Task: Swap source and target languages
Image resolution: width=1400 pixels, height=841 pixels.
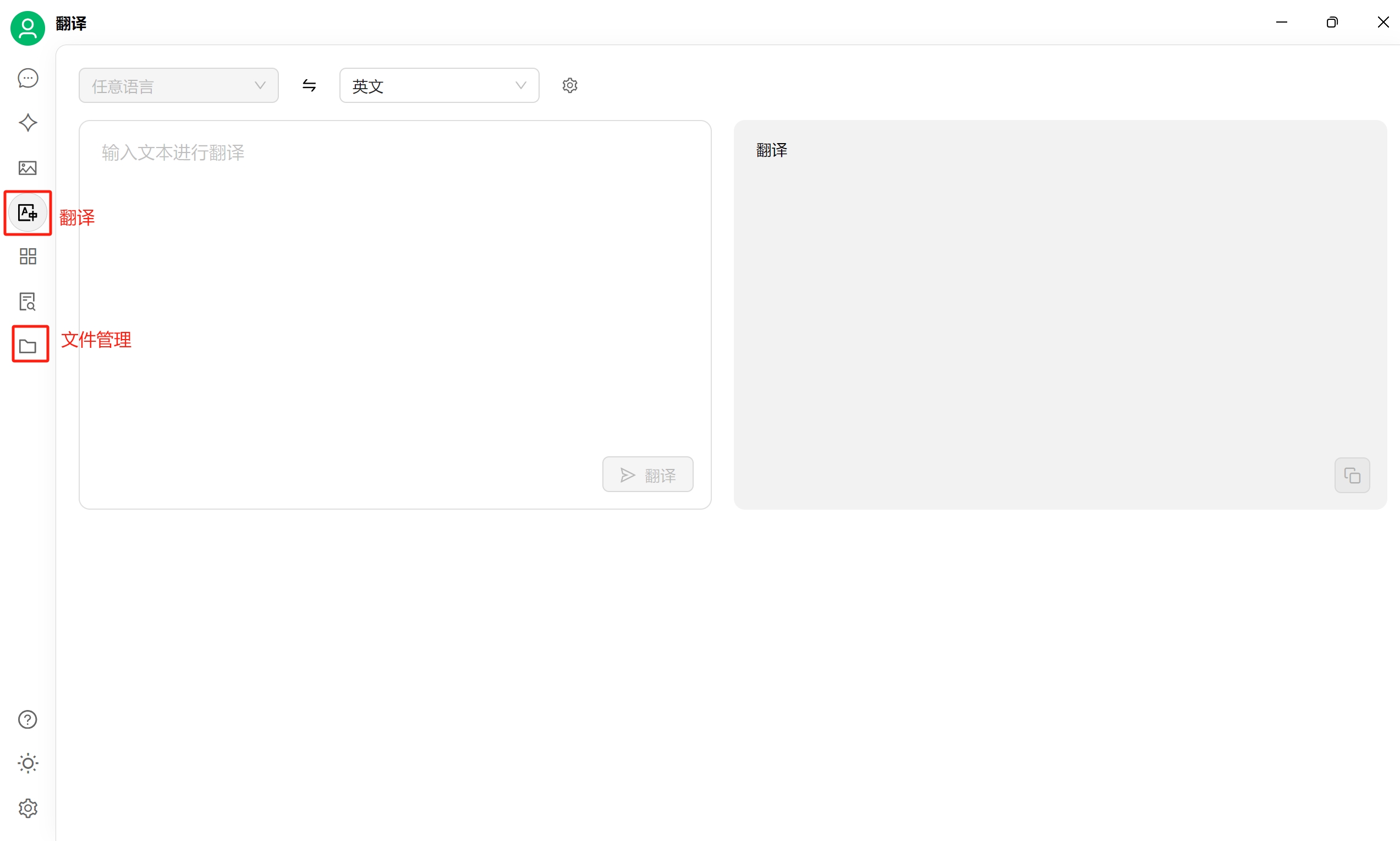Action: (x=309, y=85)
